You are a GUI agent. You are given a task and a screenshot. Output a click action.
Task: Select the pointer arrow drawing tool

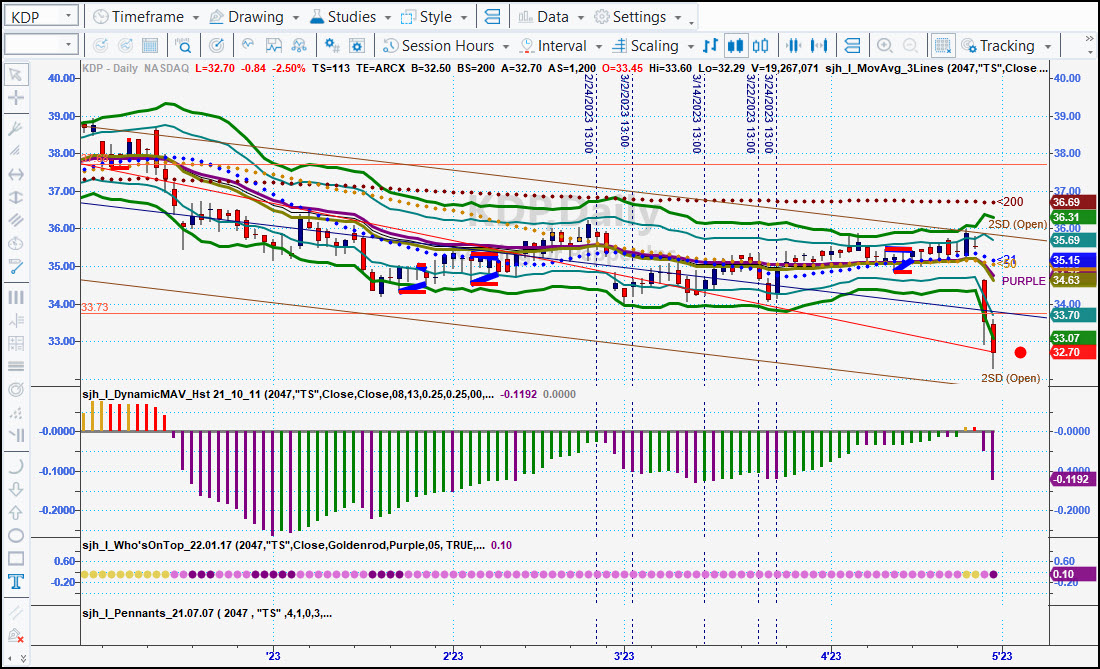[15, 74]
